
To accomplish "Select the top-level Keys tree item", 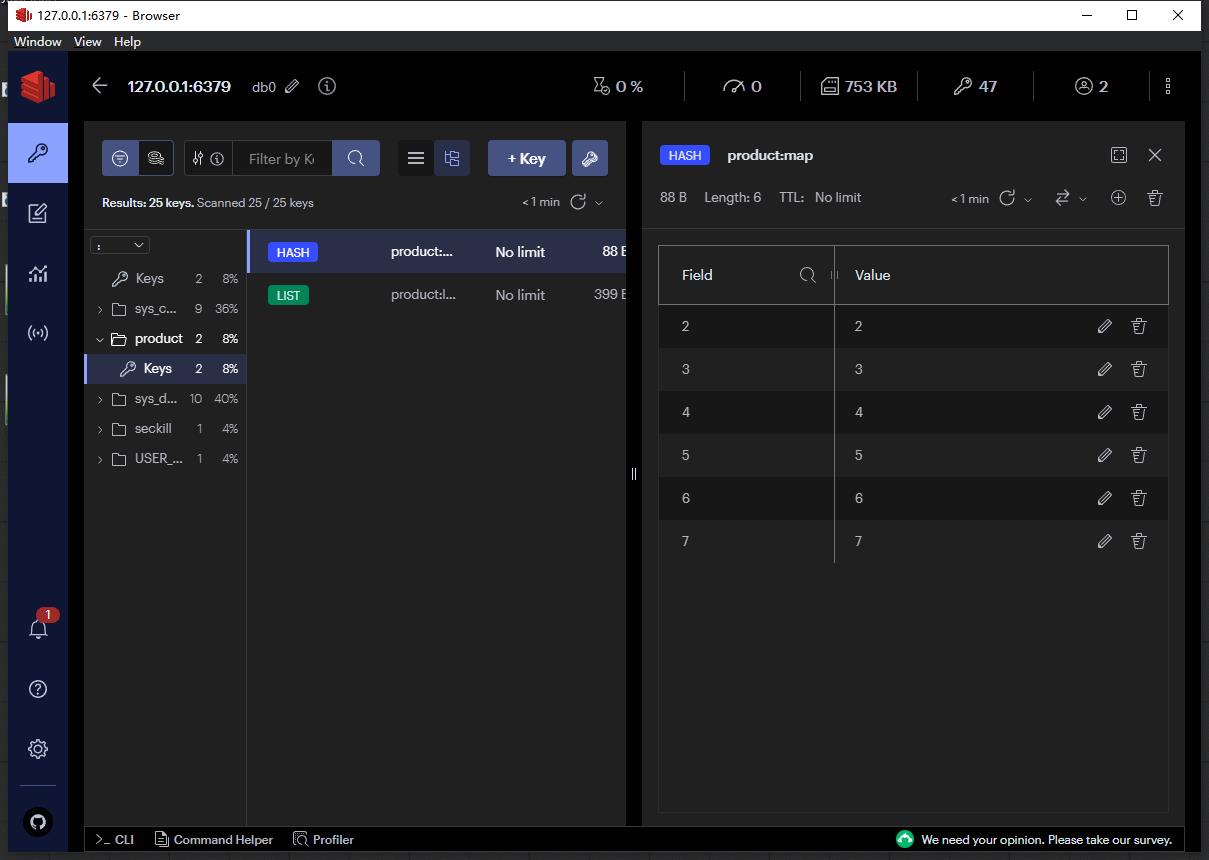I will coord(166,279).
